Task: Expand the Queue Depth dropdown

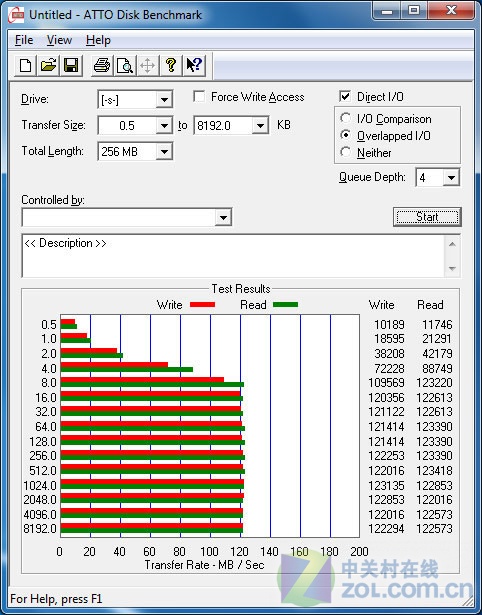Action: tap(451, 178)
